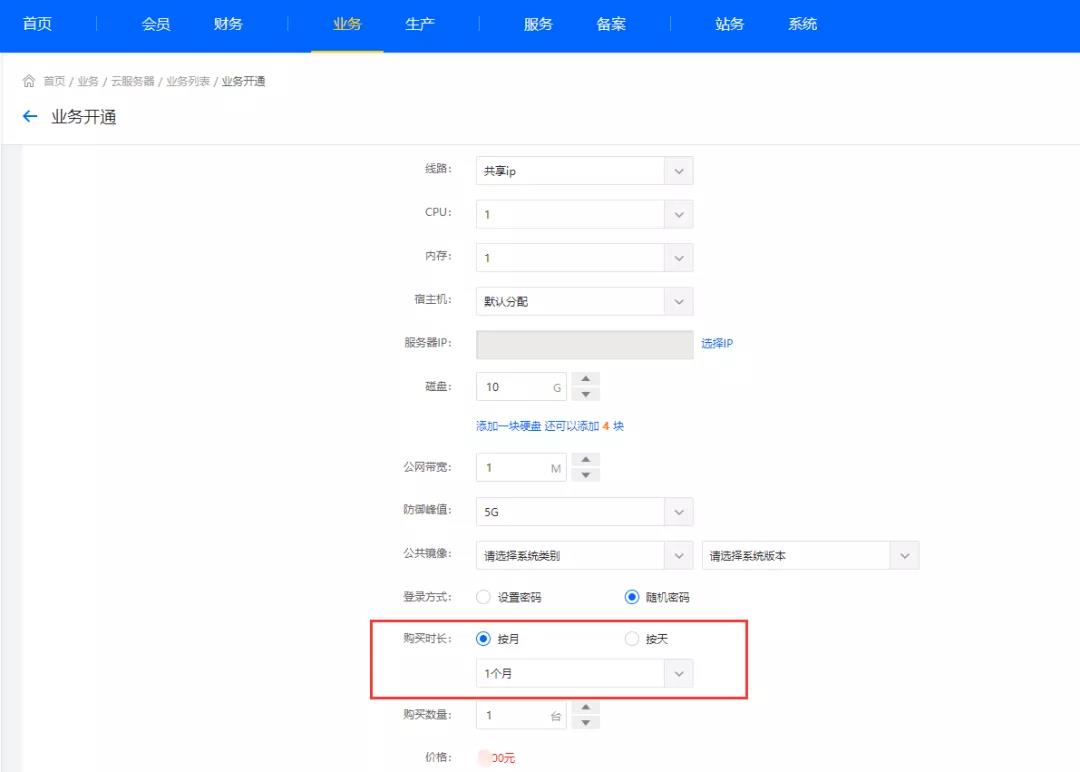Click the price value ending in 00元
1080x772 pixels.
click(x=497, y=758)
